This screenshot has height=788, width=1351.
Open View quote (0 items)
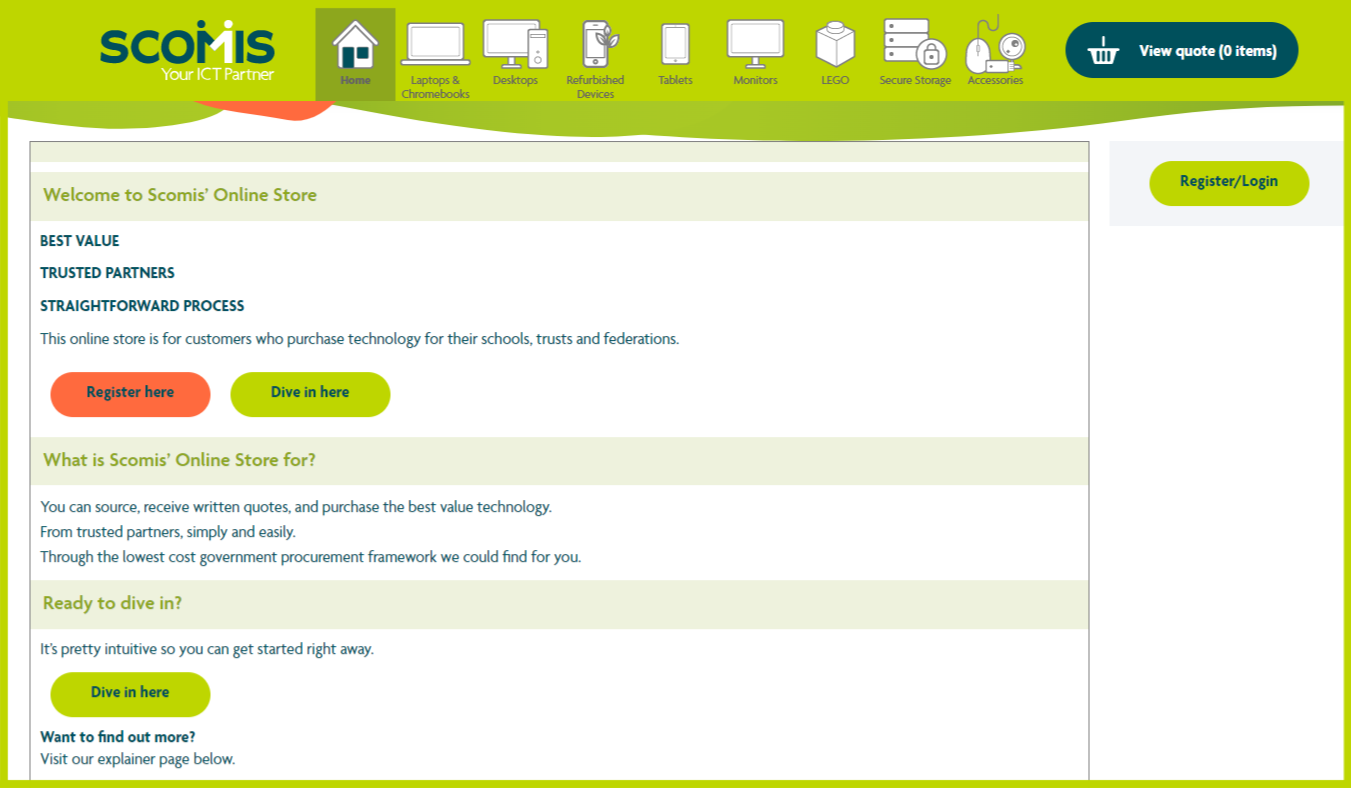[x=1207, y=51]
